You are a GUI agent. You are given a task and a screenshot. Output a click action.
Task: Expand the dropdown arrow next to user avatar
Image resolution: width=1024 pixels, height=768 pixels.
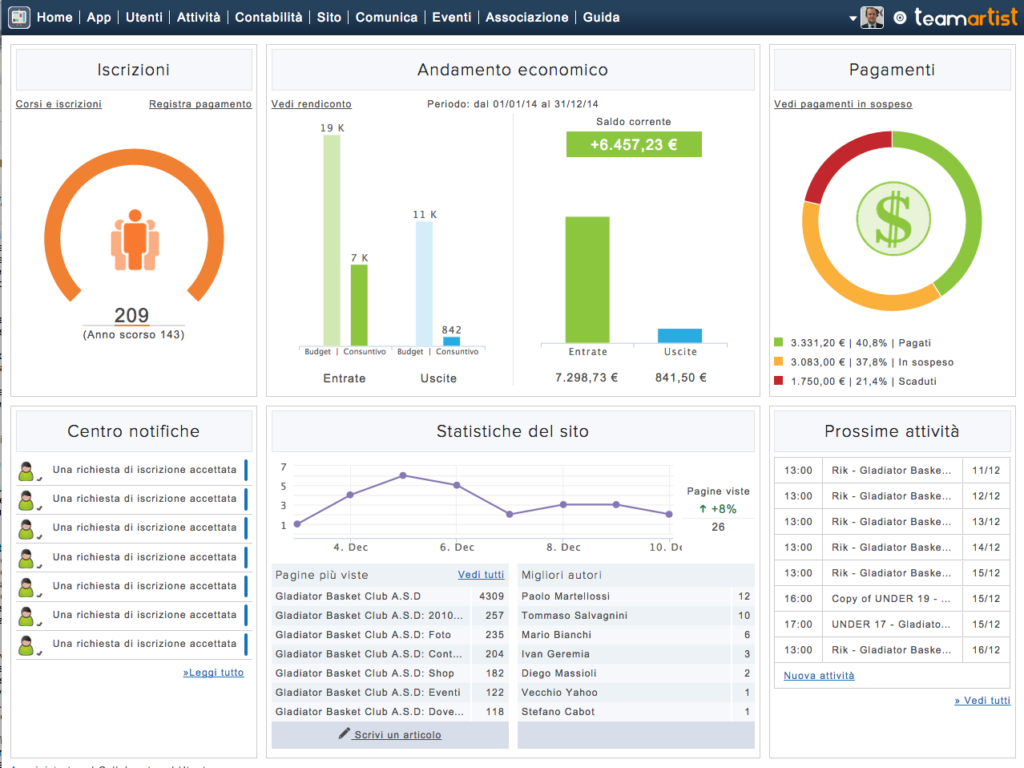(x=853, y=18)
